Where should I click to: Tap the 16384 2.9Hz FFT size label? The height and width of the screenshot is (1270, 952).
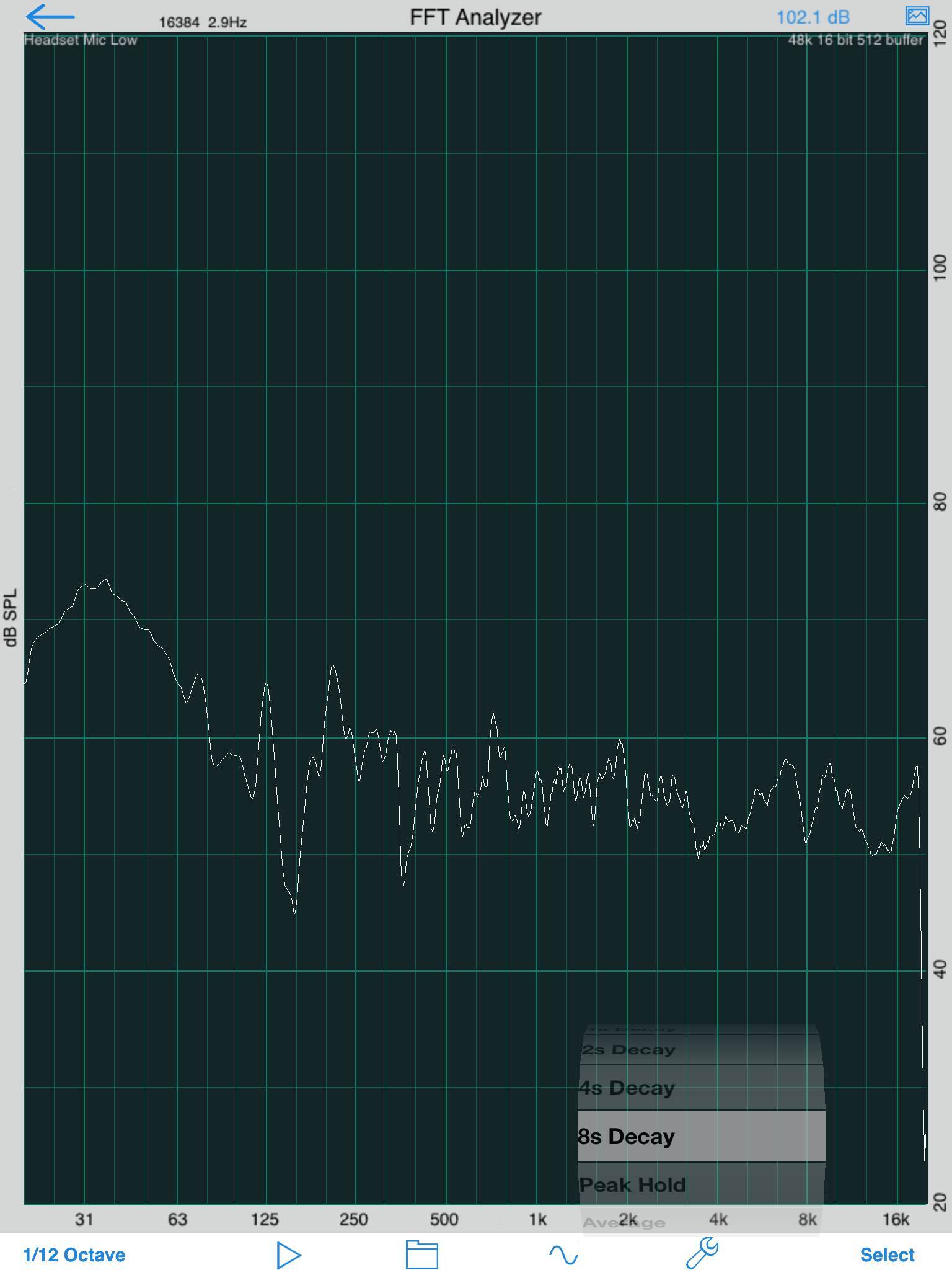(203, 22)
